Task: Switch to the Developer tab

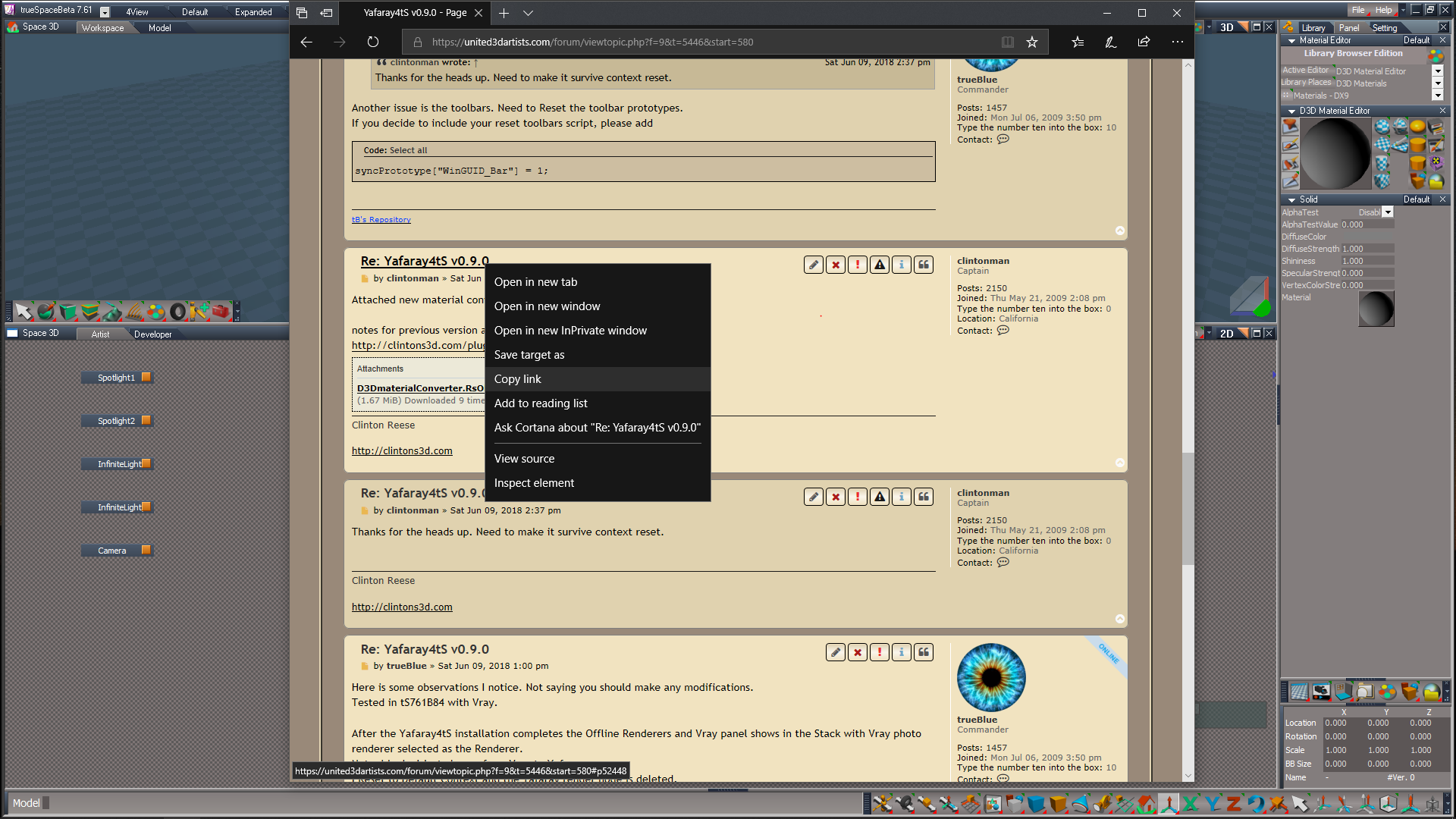Action: (152, 334)
